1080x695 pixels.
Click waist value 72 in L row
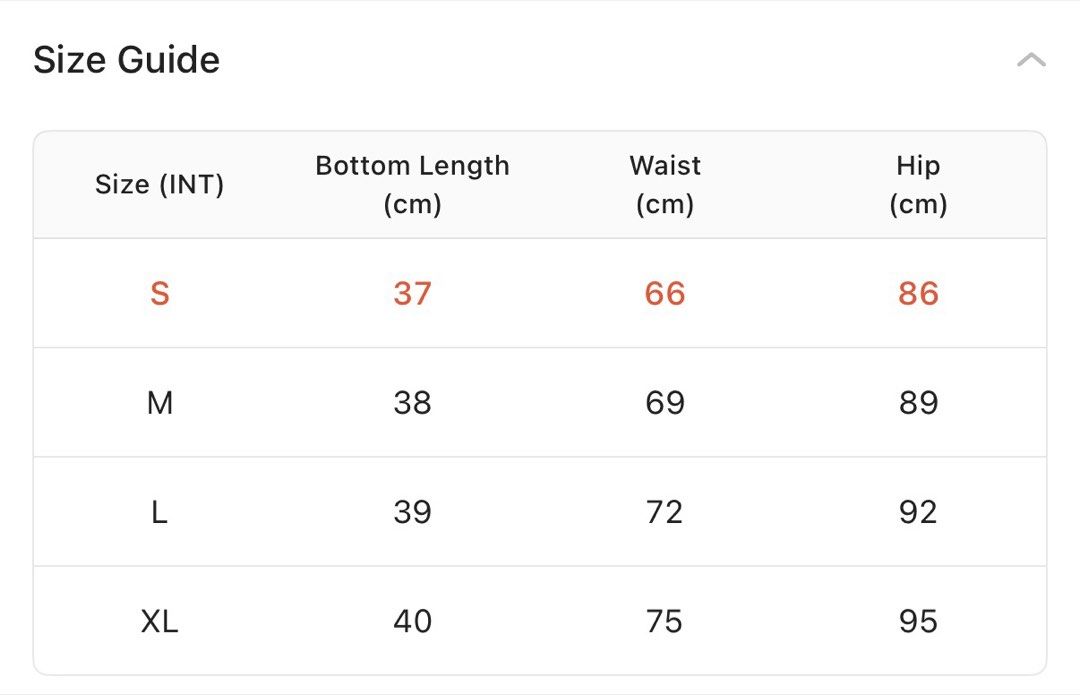(665, 512)
